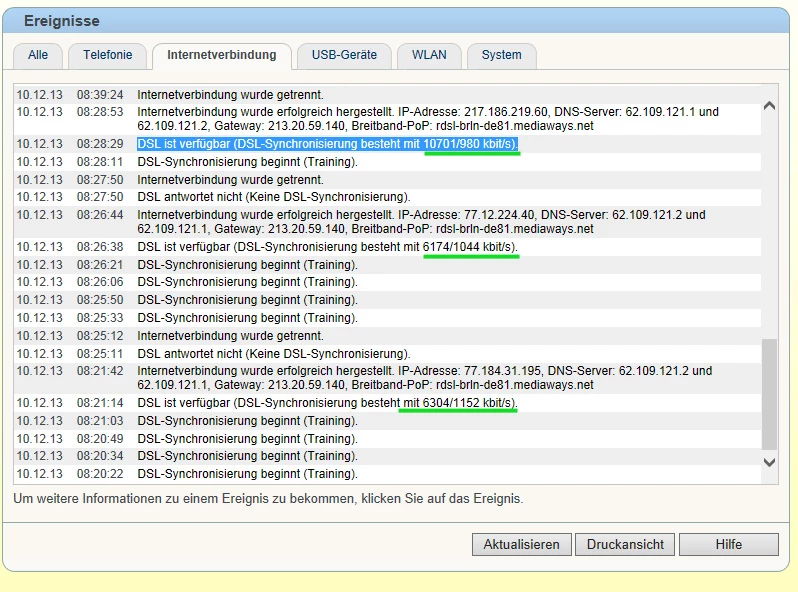Select the event with IP-Adresse 77.12.224.40
Image resolution: width=798 pixels, height=592 pixels.
(387, 221)
